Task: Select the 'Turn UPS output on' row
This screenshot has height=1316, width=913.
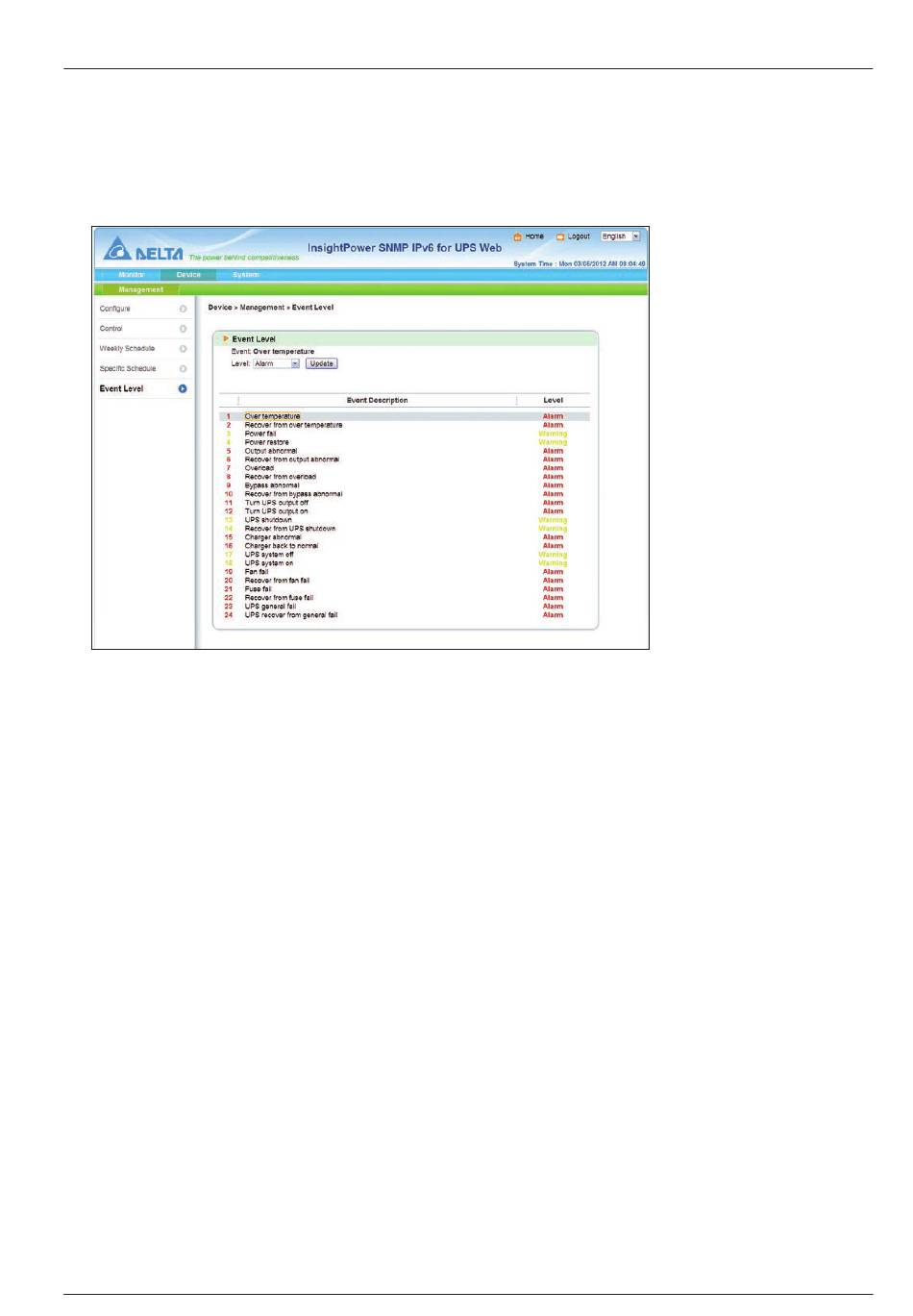Action: (x=405, y=511)
